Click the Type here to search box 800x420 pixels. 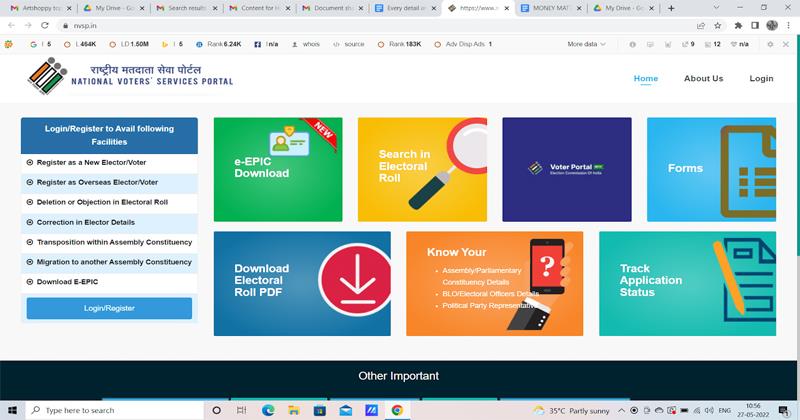tap(114, 410)
